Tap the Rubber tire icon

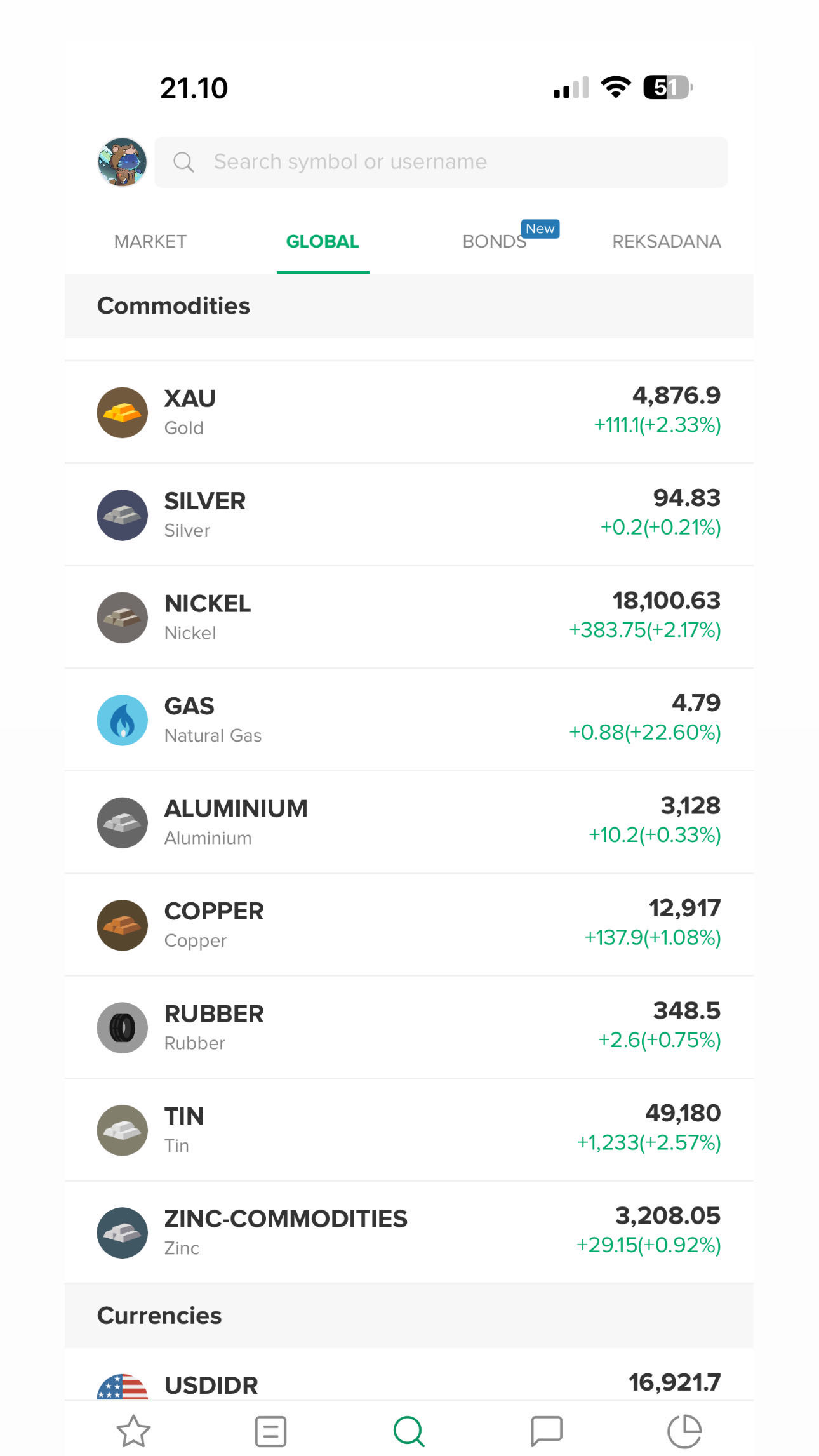tap(122, 1027)
